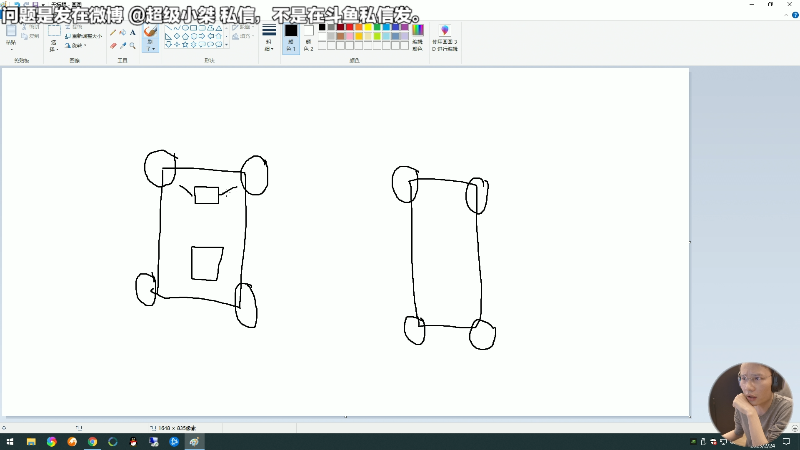
Task: Choose the Diamond shape
Action: [177, 36]
